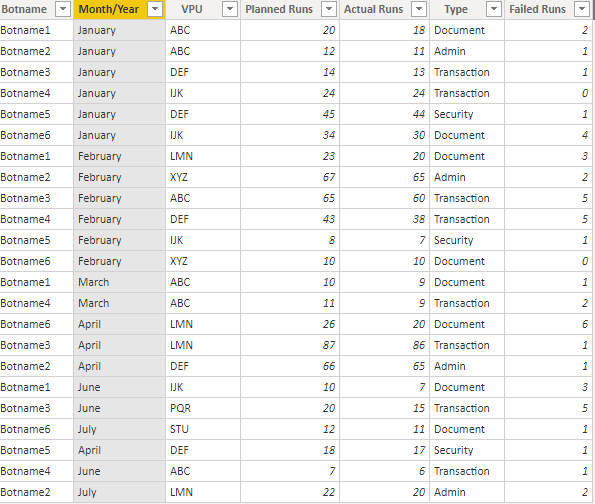Screen dimensions: 595x504
Task: Select the Botname column header text
Action: tap(24, 9)
